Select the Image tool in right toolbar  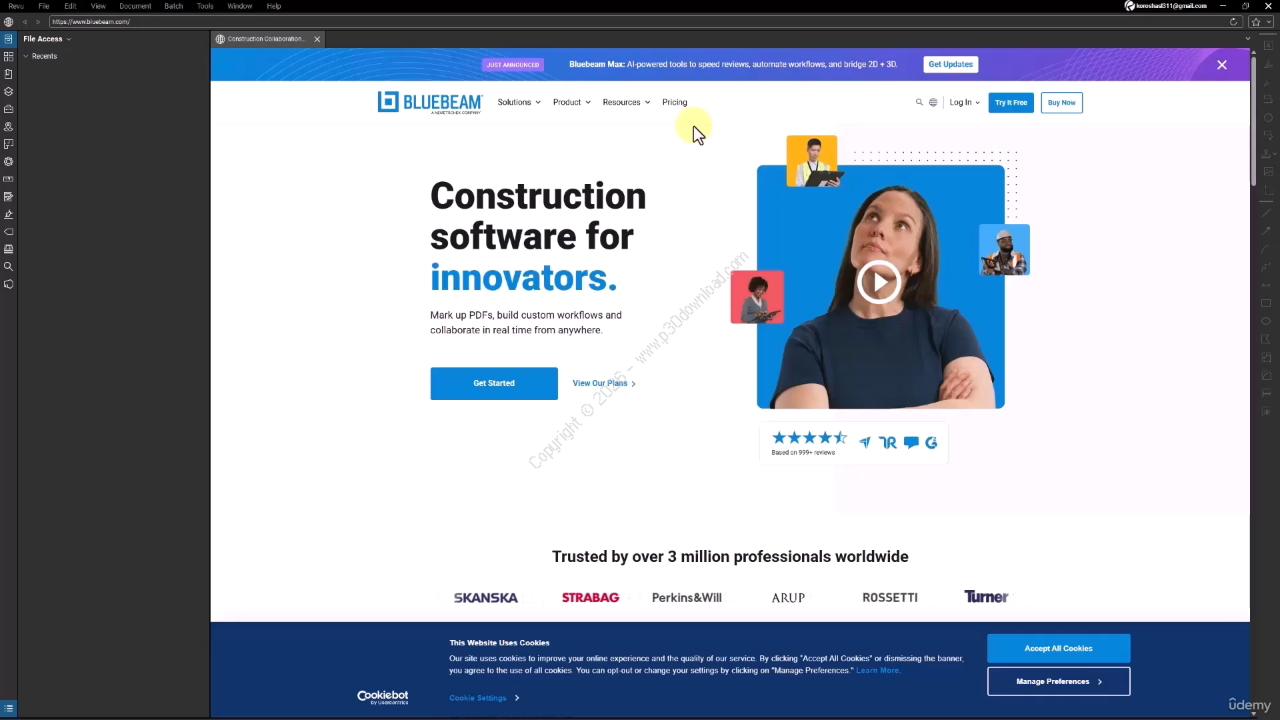point(1266,171)
